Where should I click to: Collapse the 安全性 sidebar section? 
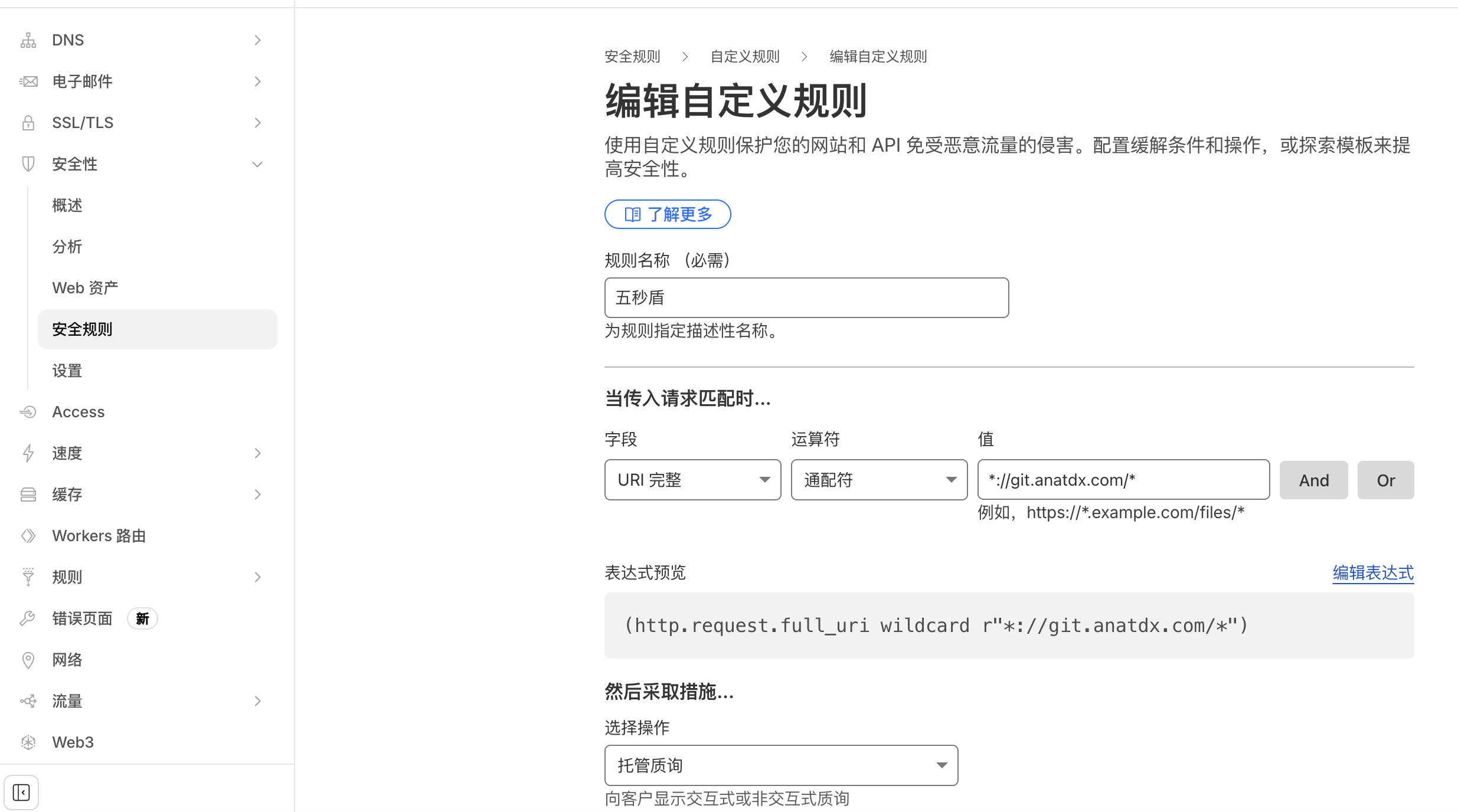[257, 164]
